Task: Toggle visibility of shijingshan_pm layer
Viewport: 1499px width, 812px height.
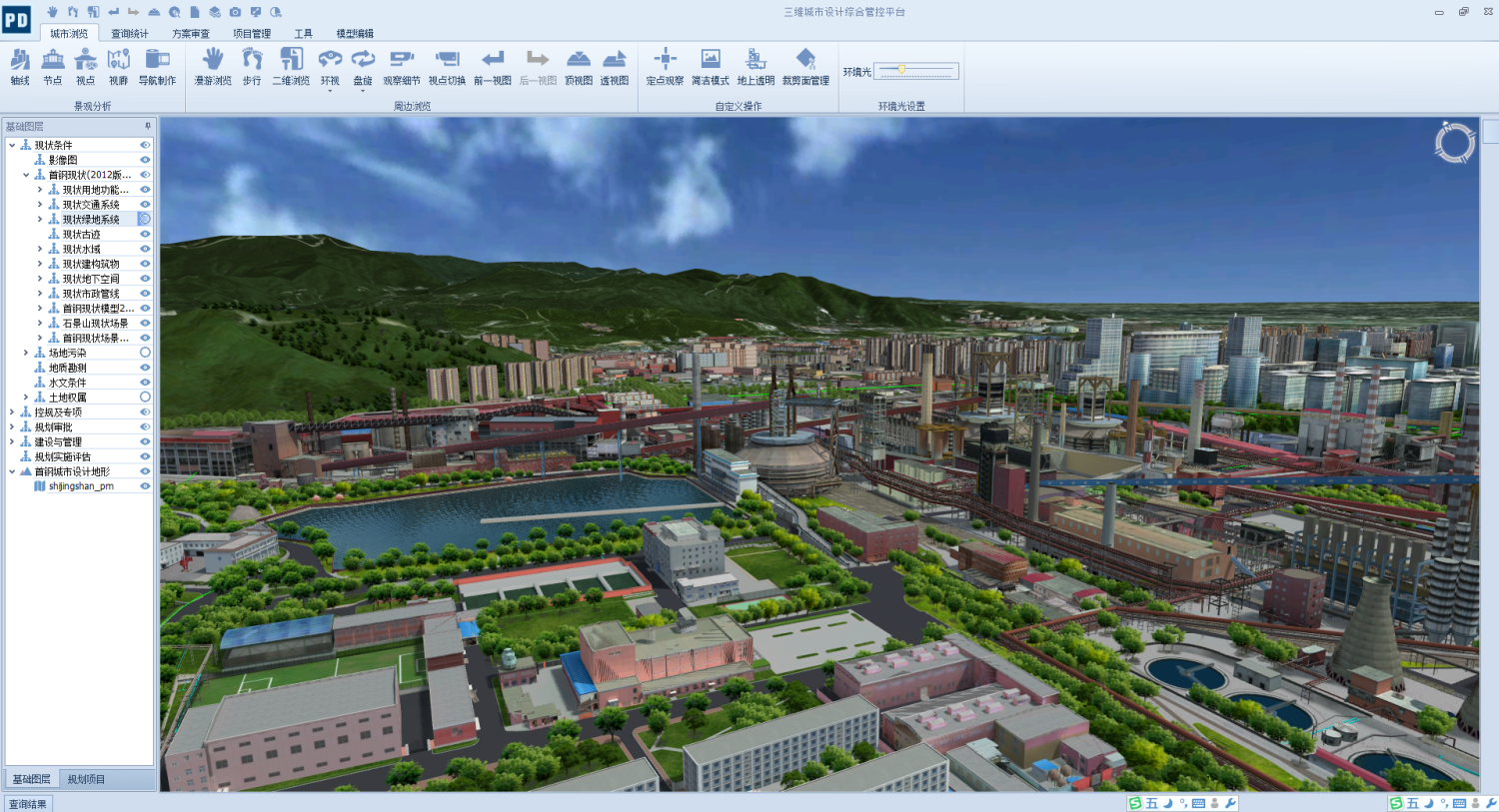Action: coord(145,486)
